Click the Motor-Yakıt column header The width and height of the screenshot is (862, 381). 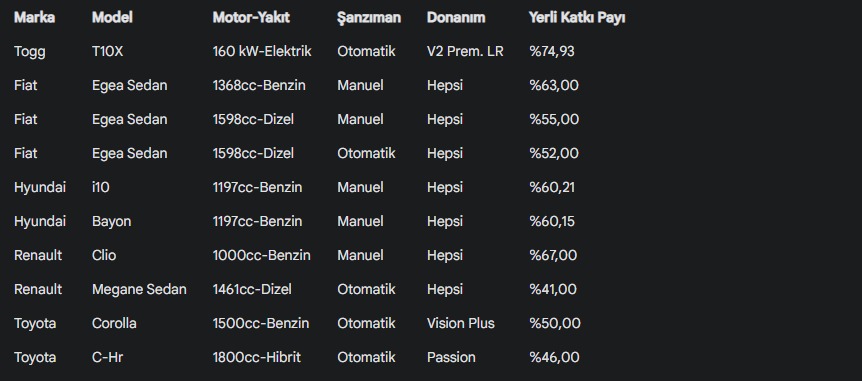coord(251,18)
